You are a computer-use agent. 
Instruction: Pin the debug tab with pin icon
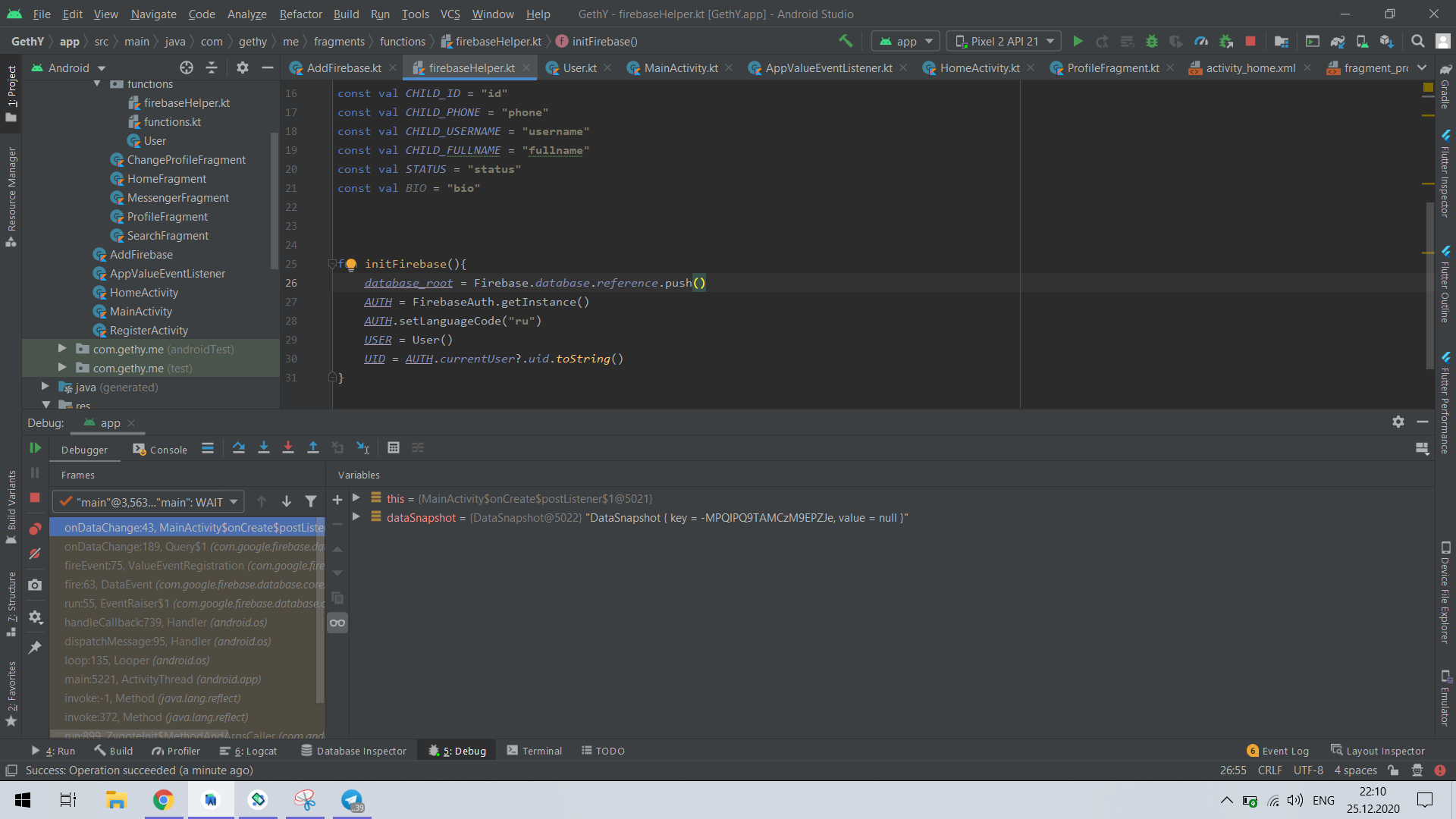point(35,648)
